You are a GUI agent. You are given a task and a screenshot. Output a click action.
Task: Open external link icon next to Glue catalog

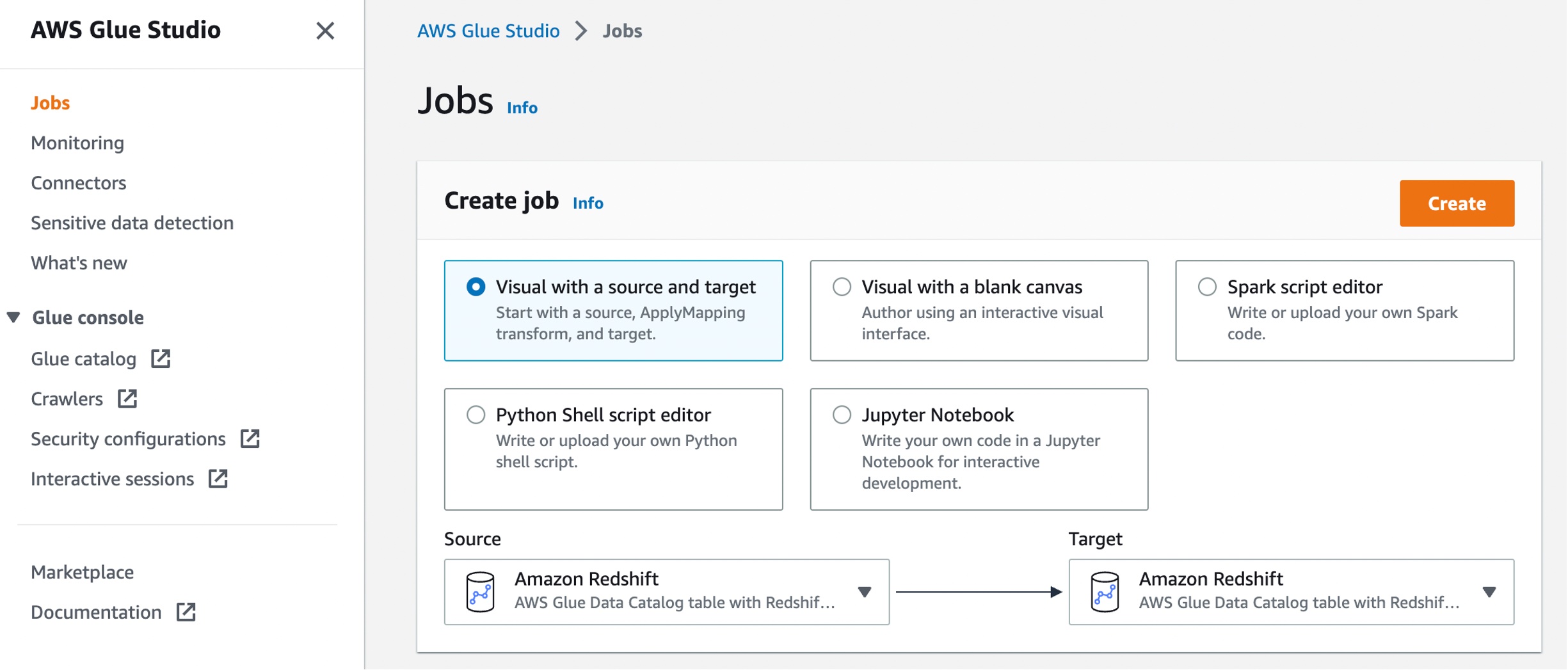tap(161, 358)
